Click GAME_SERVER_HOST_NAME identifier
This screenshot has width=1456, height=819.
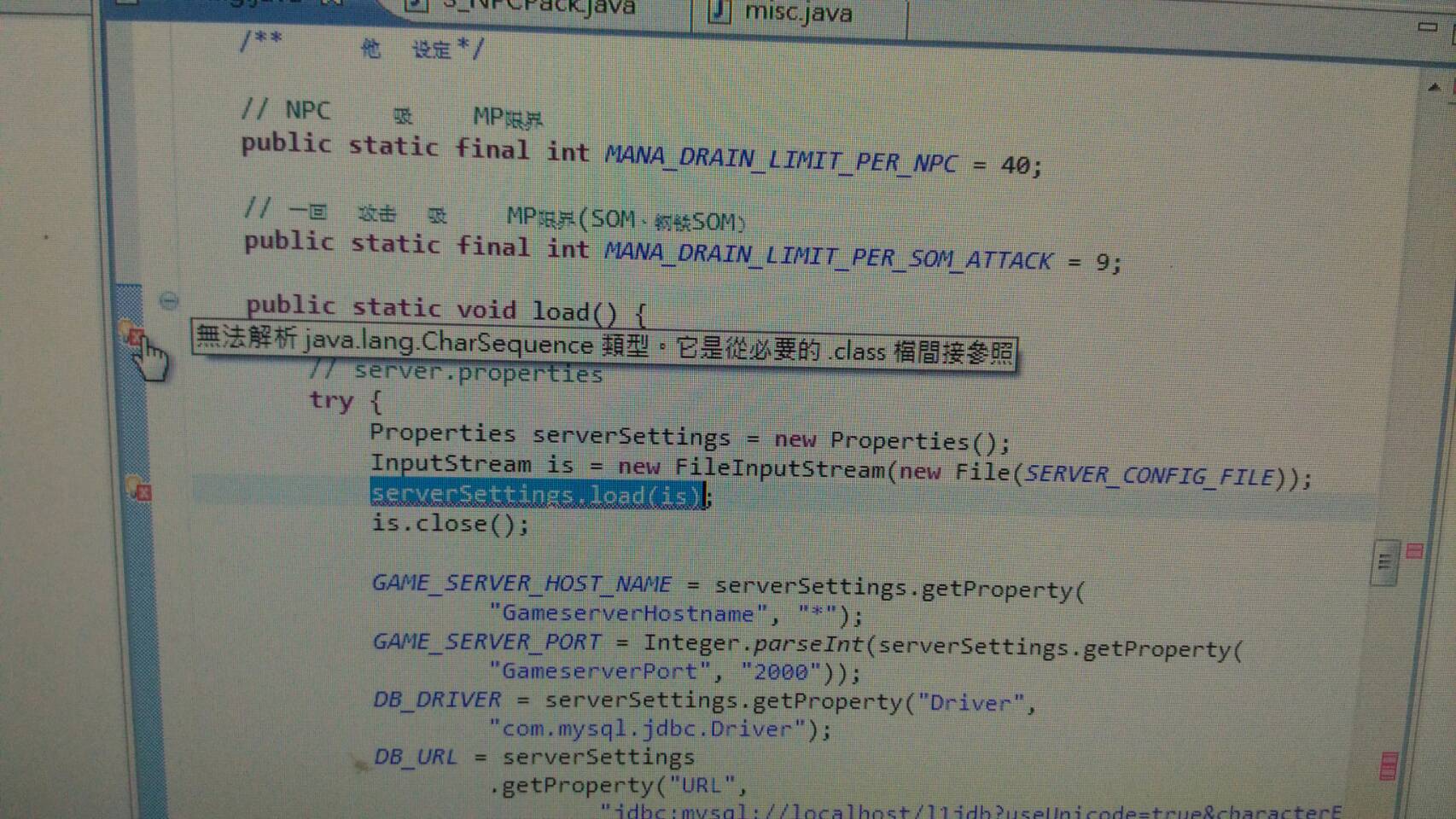(521, 584)
